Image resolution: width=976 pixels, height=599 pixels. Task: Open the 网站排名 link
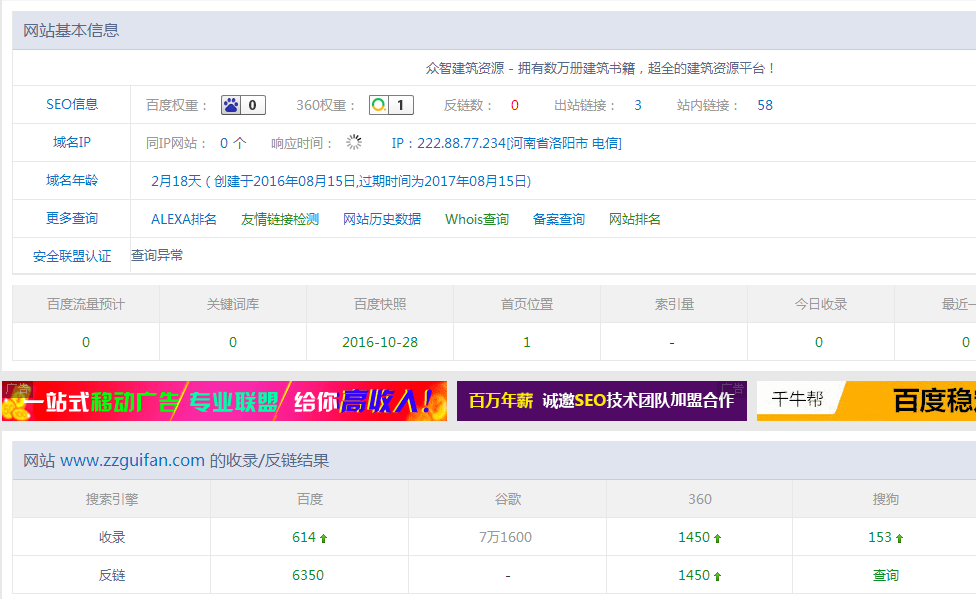click(635, 219)
